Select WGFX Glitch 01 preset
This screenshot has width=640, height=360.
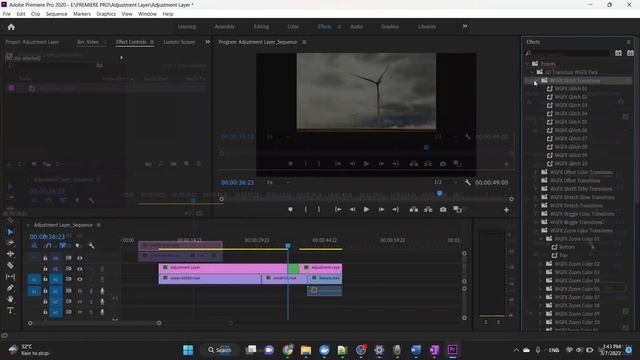[571, 89]
